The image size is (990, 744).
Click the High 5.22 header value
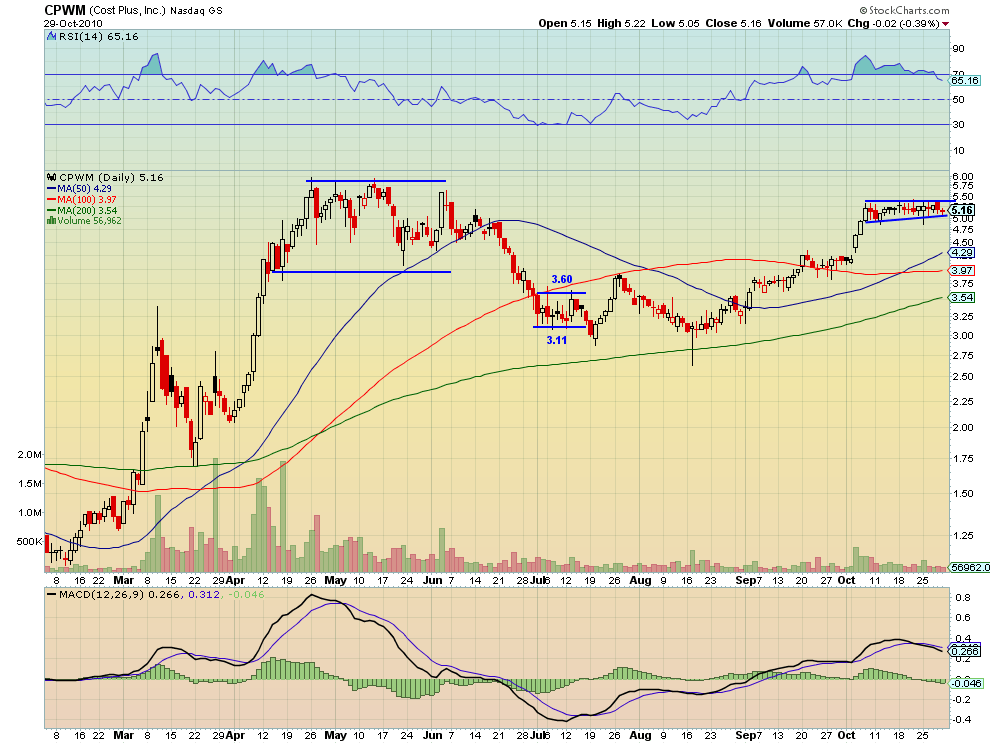pos(621,23)
